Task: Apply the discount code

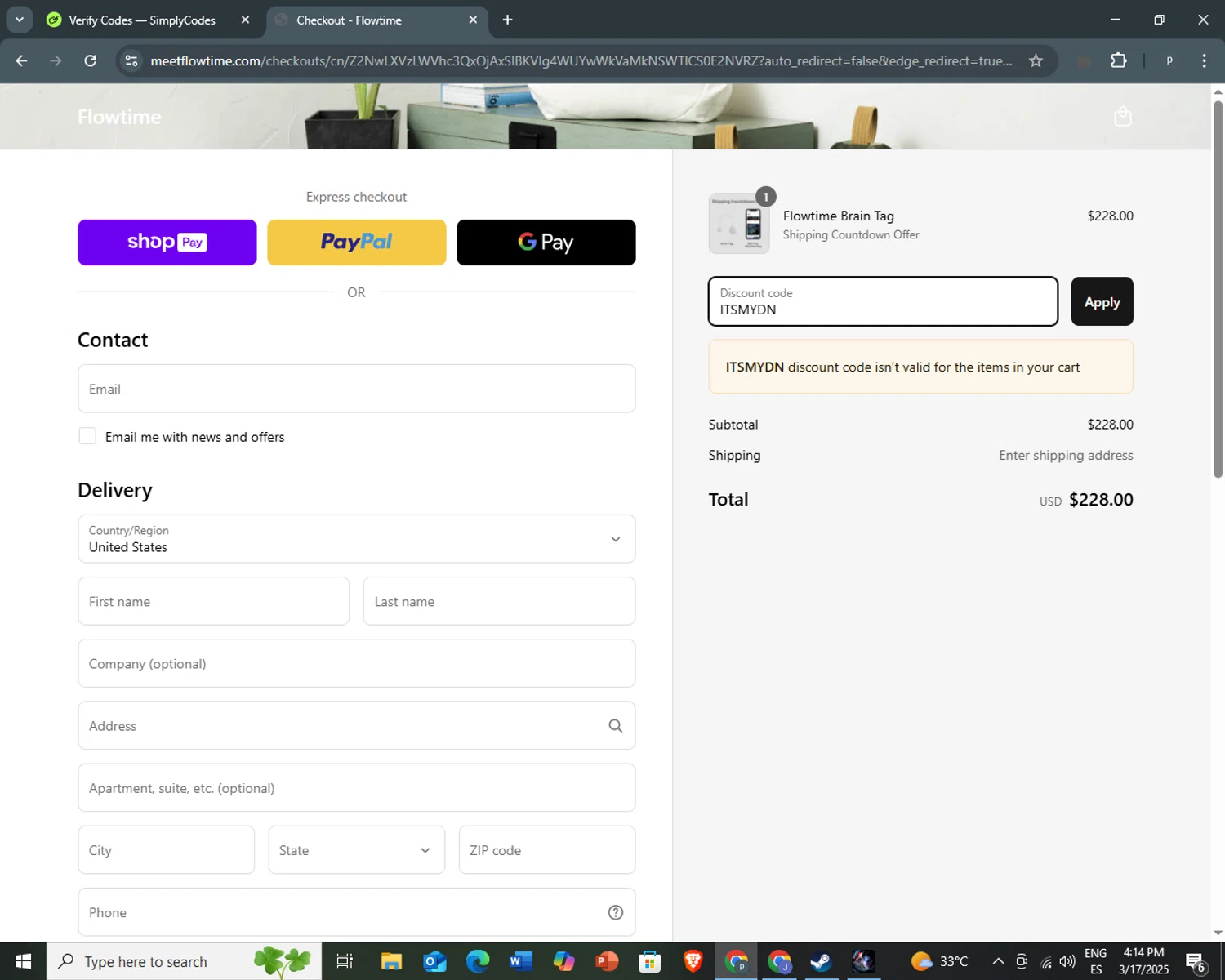Action: [x=1102, y=301]
